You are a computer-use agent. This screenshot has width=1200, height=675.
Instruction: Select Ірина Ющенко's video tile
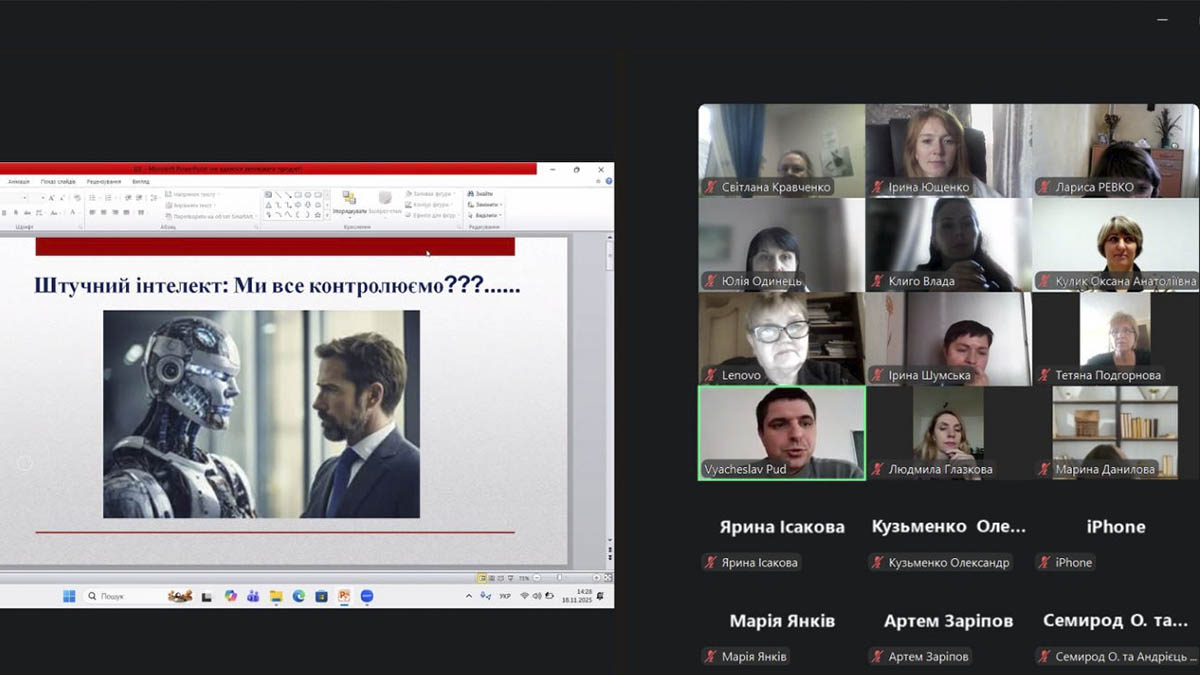coord(948,150)
